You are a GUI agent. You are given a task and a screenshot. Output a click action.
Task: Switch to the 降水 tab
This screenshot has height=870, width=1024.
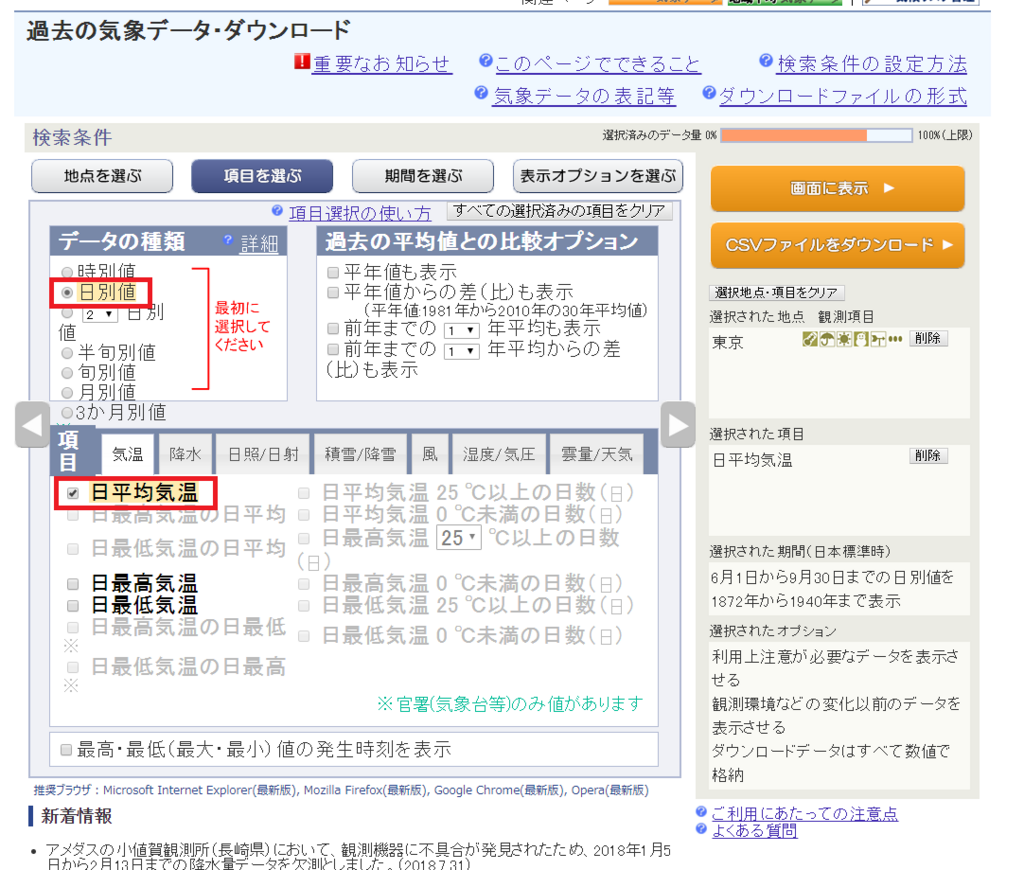tap(185, 454)
